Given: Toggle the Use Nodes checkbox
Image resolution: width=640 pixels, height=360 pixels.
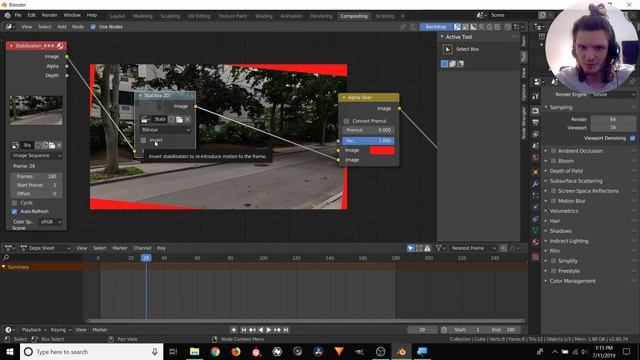Looking at the screenshot, I should tap(93, 27).
